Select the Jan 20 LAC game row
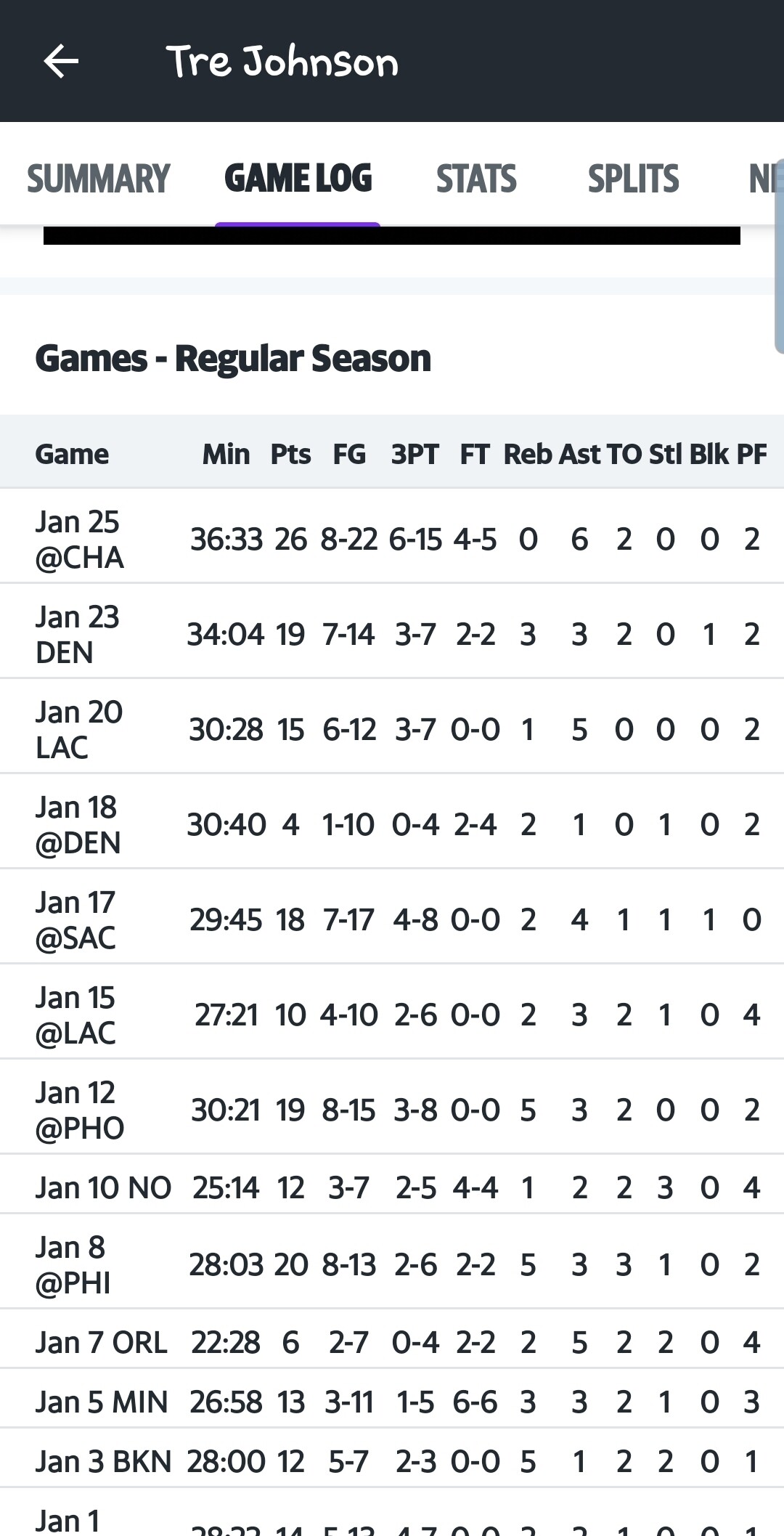The width and height of the screenshot is (784, 1536). [79, 730]
